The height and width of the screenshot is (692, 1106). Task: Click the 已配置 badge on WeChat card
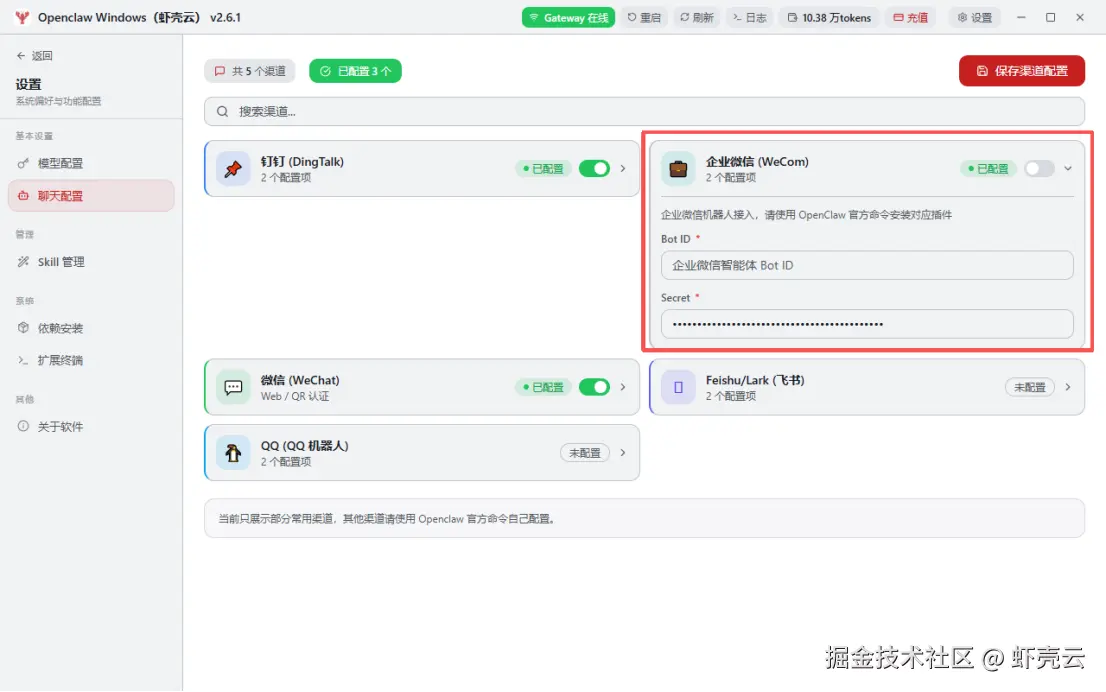(543, 387)
